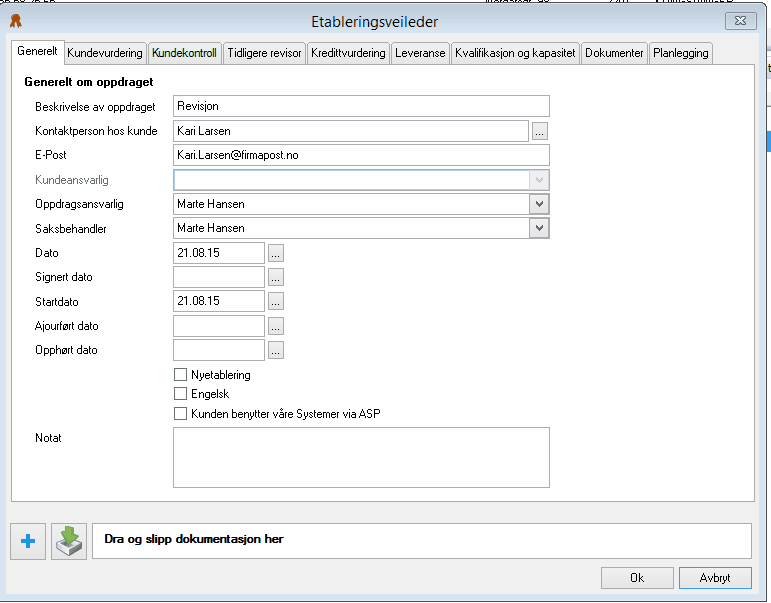Switch to the Kundevurdering tab
The height and width of the screenshot is (603, 771).
click(x=105, y=53)
